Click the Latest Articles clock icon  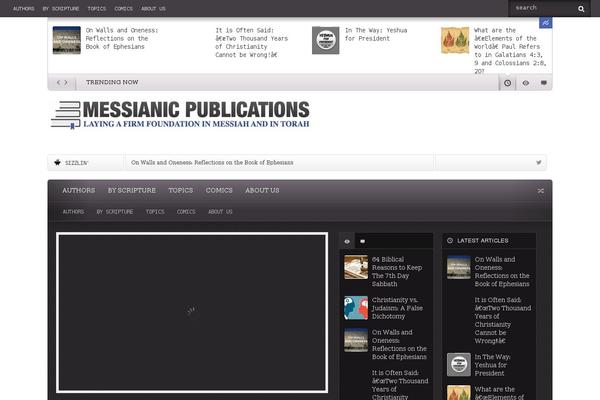point(450,240)
